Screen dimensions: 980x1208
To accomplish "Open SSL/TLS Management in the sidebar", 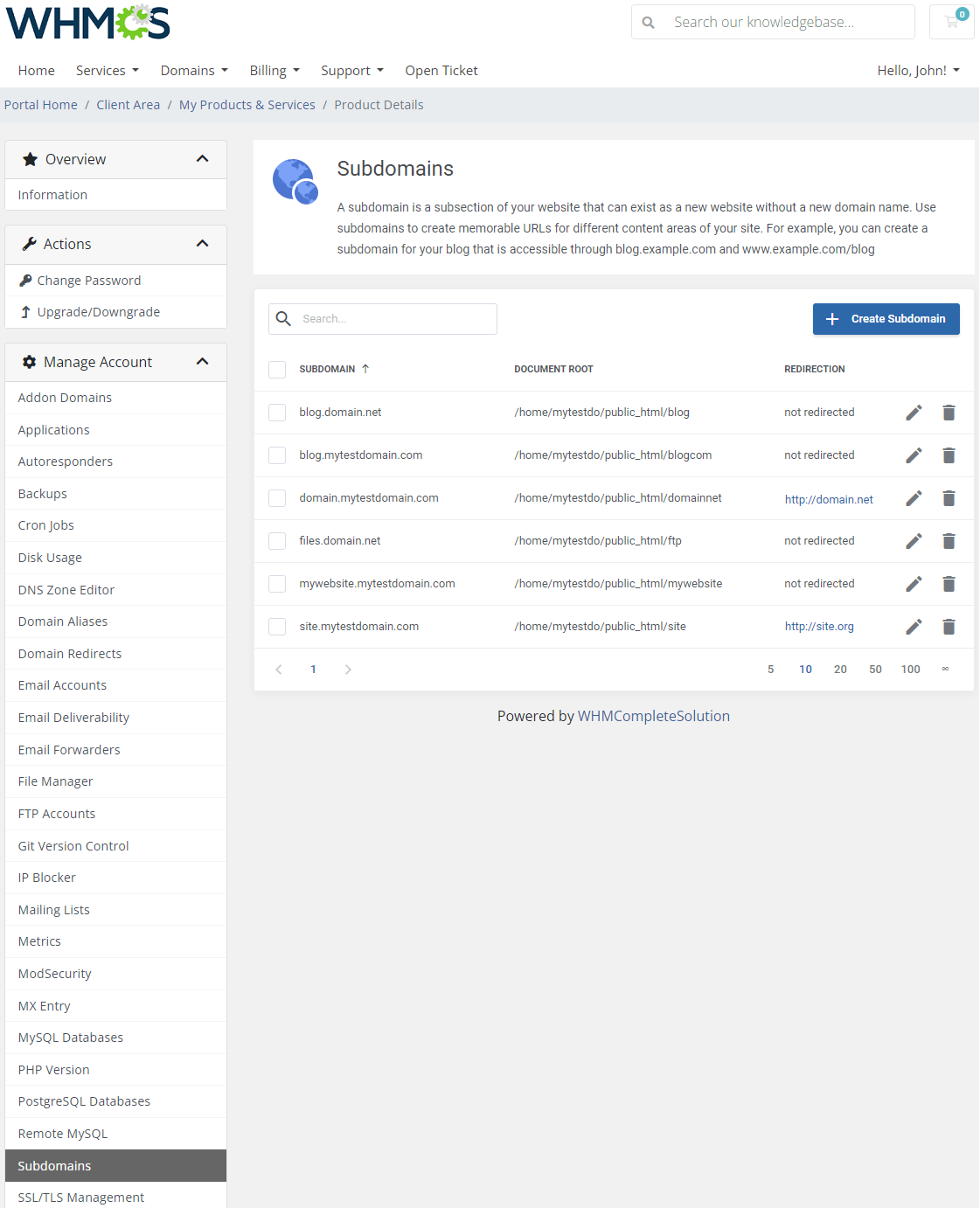I will tap(115, 1197).
